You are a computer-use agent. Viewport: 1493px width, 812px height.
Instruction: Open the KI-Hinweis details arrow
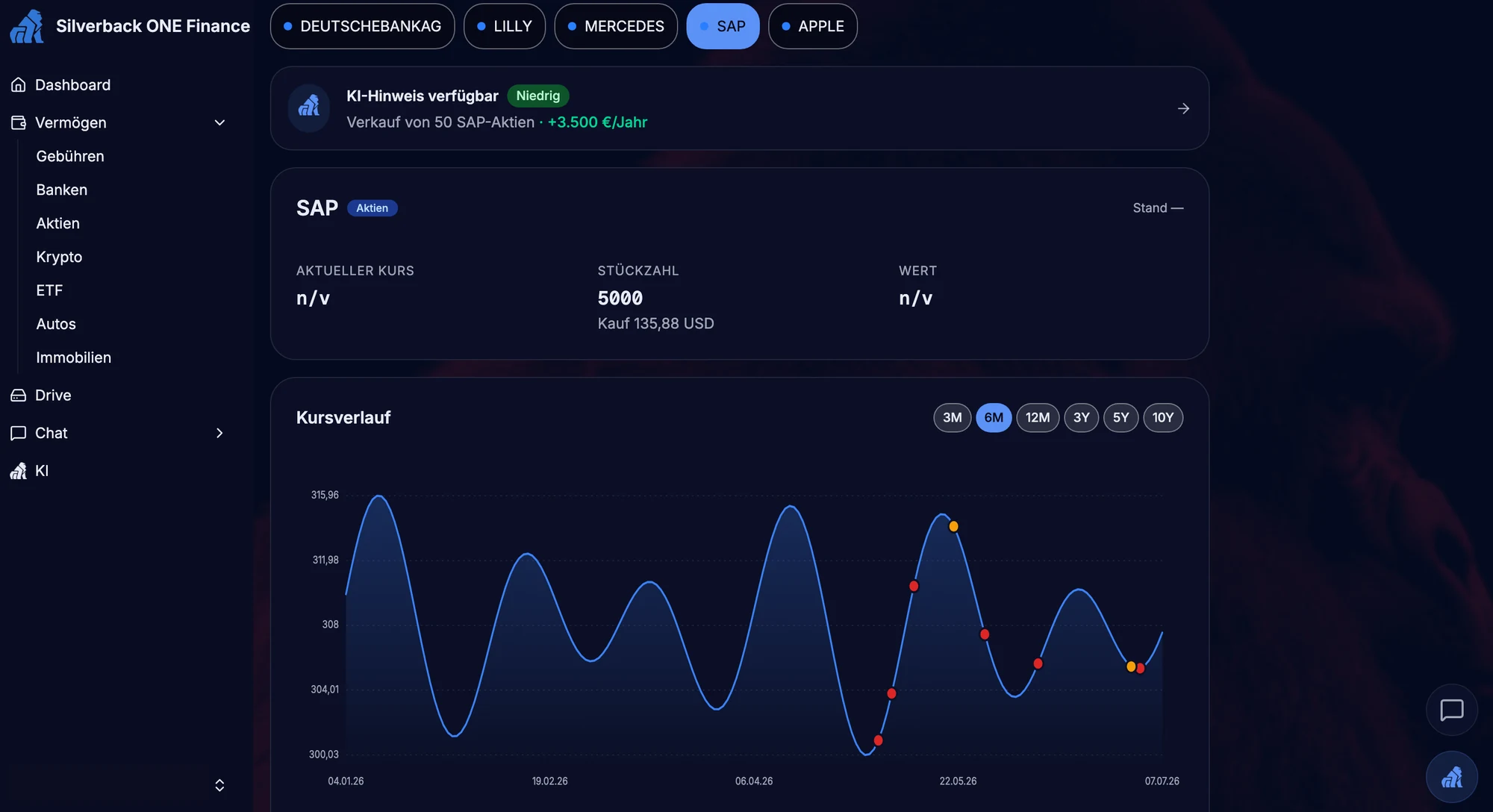[x=1183, y=109]
